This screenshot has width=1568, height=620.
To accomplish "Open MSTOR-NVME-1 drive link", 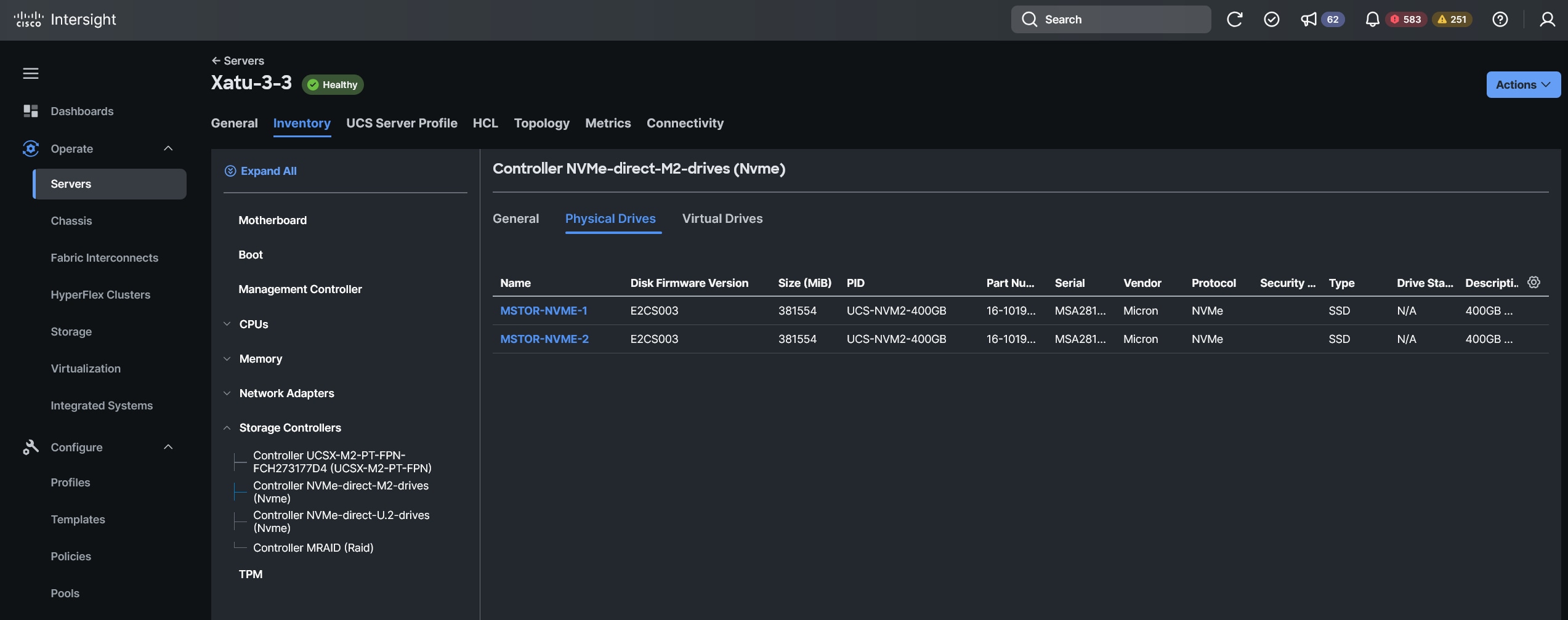I will [x=543, y=311].
